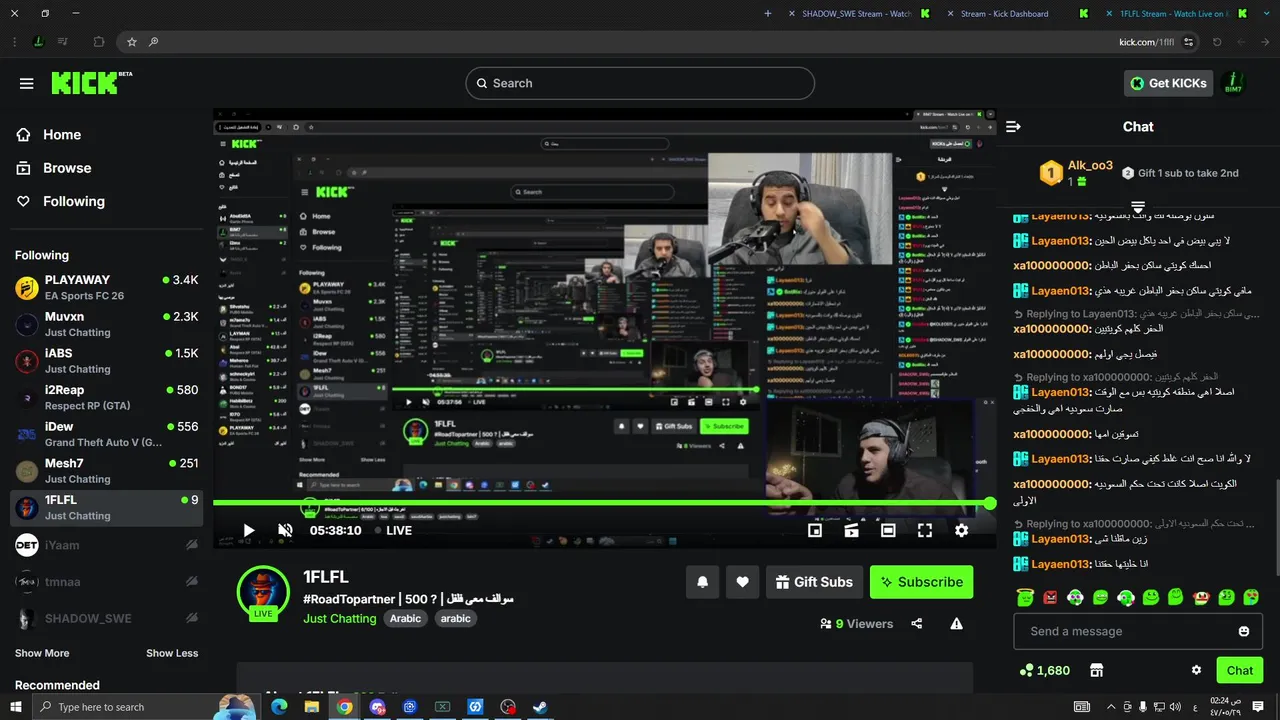The width and height of the screenshot is (1280, 720).
Task: Click the Search field
Action: [640, 83]
